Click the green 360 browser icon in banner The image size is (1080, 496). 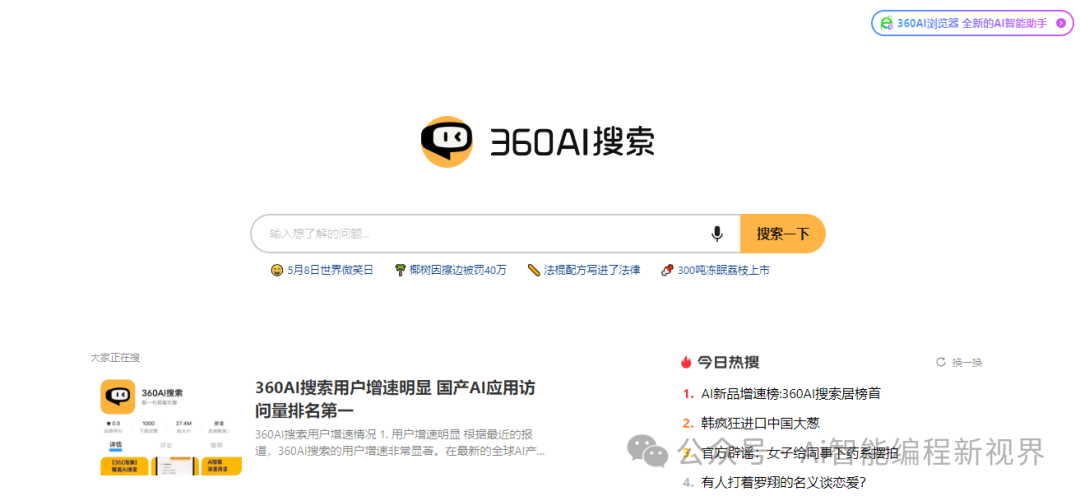tap(887, 23)
